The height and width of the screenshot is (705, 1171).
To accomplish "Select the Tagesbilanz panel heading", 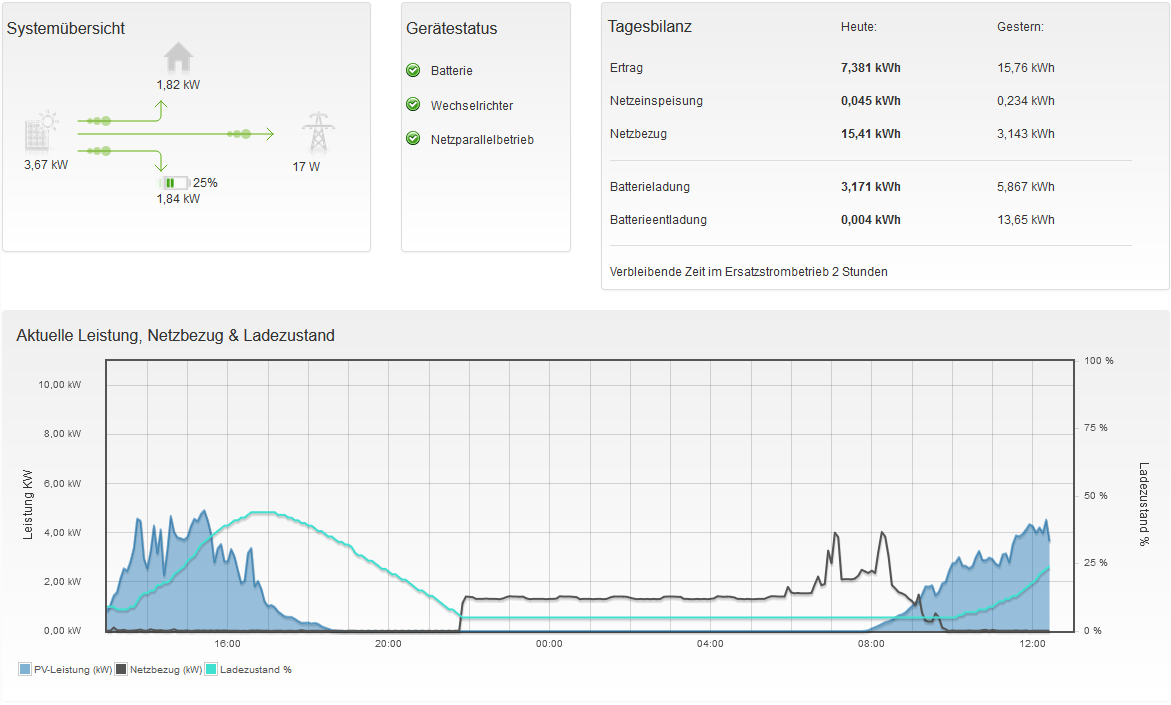I will [x=650, y=26].
